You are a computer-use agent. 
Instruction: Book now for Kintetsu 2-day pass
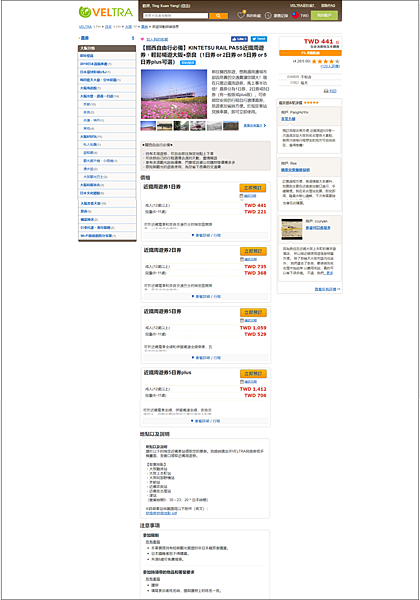tap(253, 251)
